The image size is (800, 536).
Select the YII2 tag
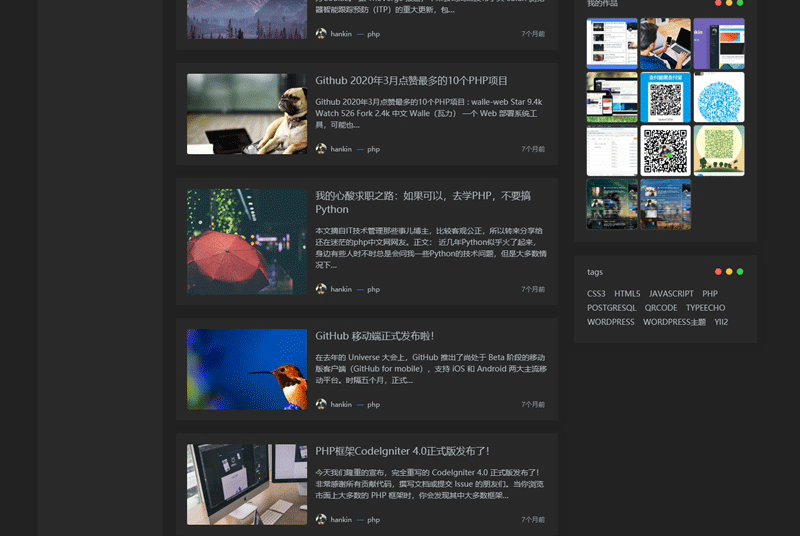[721, 322]
